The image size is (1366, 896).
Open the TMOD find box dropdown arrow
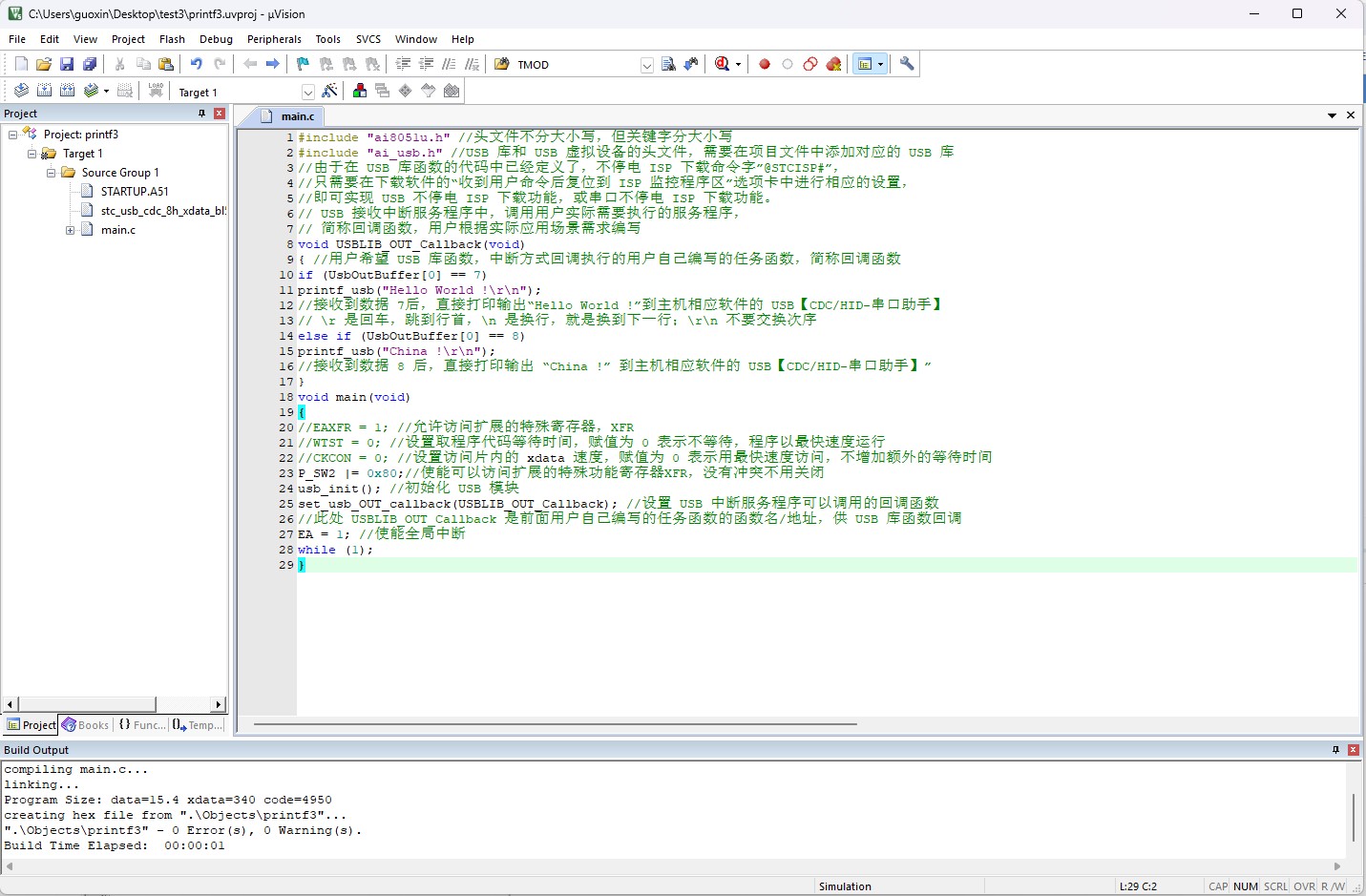(647, 65)
